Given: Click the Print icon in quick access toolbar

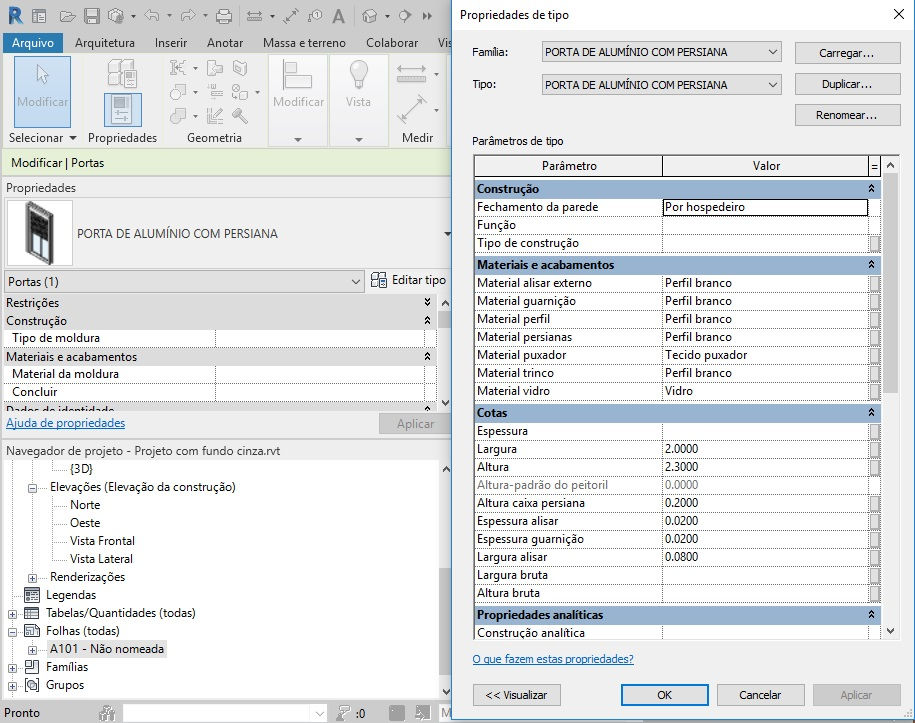Looking at the screenshot, I should 223,16.
